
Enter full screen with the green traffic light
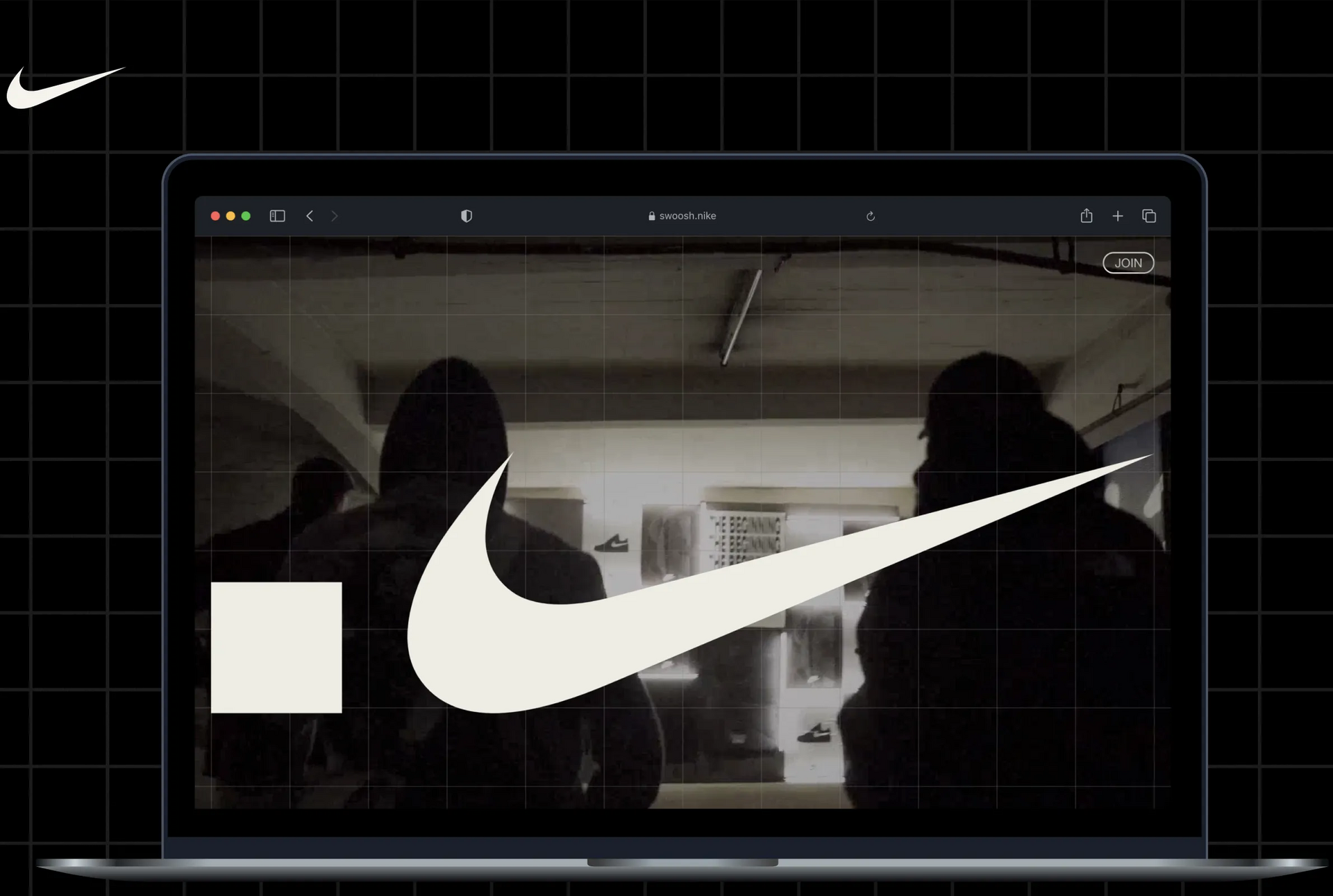246,216
